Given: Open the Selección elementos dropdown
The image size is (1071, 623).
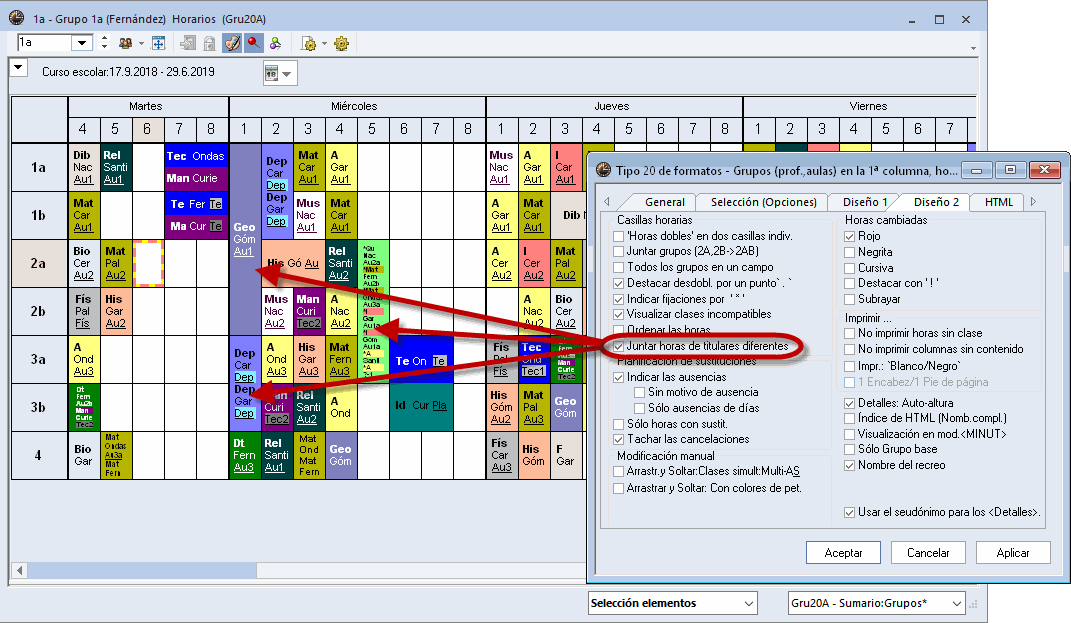Looking at the screenshot, I should tap(749, 603).
